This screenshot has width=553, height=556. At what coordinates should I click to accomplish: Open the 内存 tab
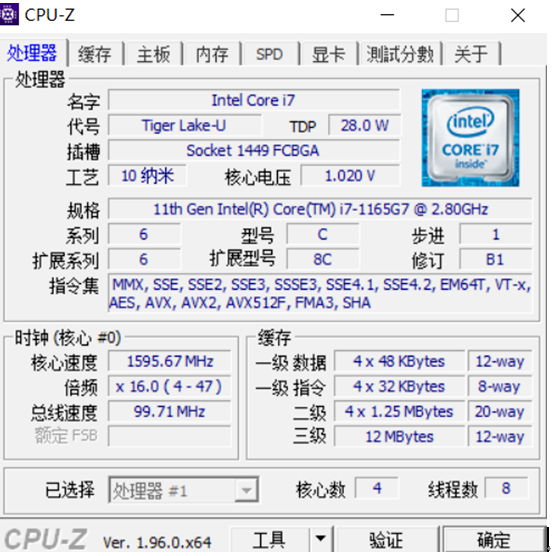(212, 54)
